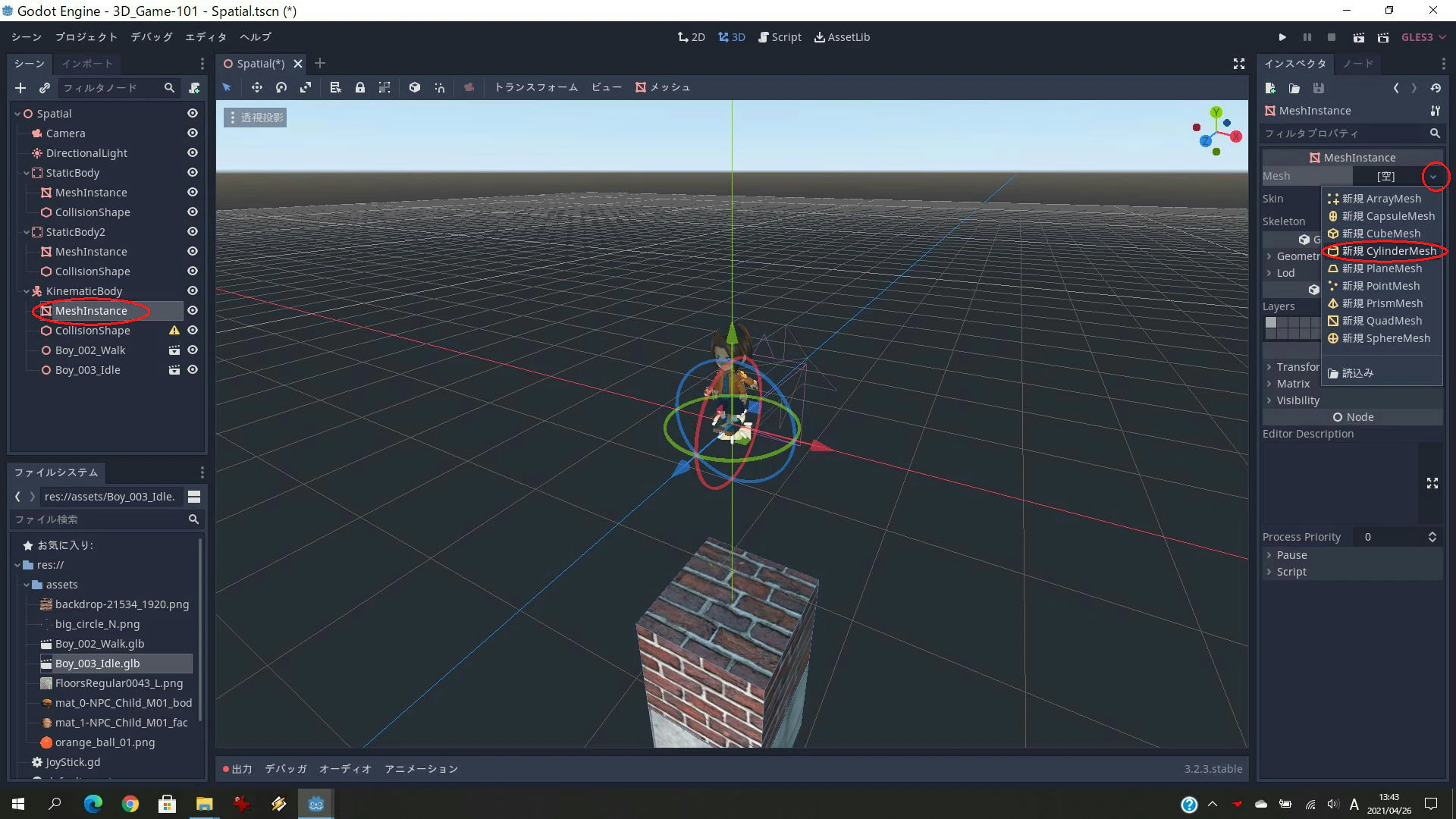Click the viewport axis orientation gizmo
Image resolution: width=1456 pixels, height=819 pixels.
pyautogui.click(x=1216, y=131)
